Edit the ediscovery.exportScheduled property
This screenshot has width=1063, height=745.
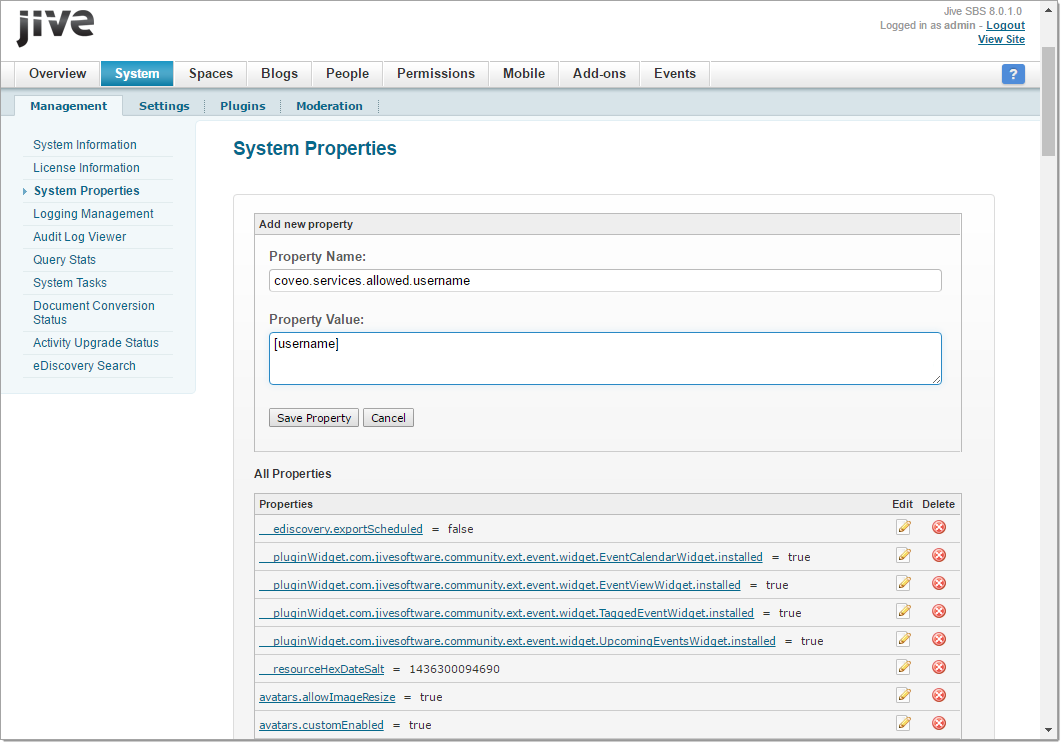(903, 526)
